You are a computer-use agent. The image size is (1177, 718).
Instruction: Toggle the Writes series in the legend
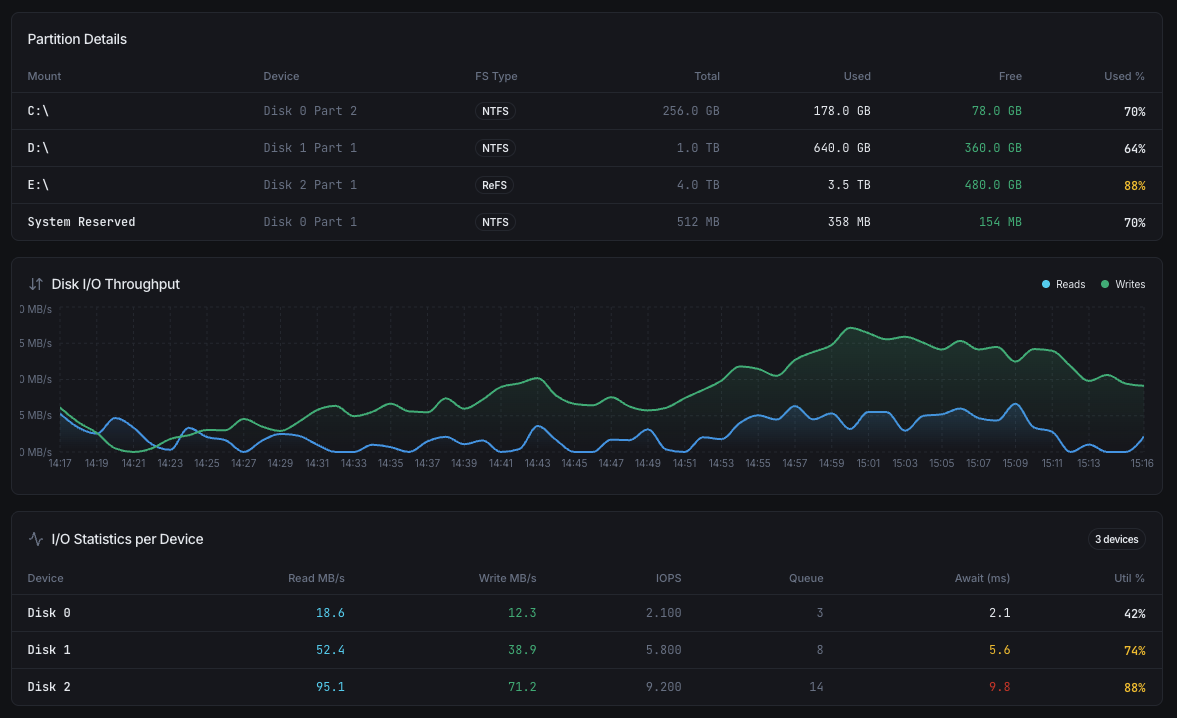(x=1122, y=284)
